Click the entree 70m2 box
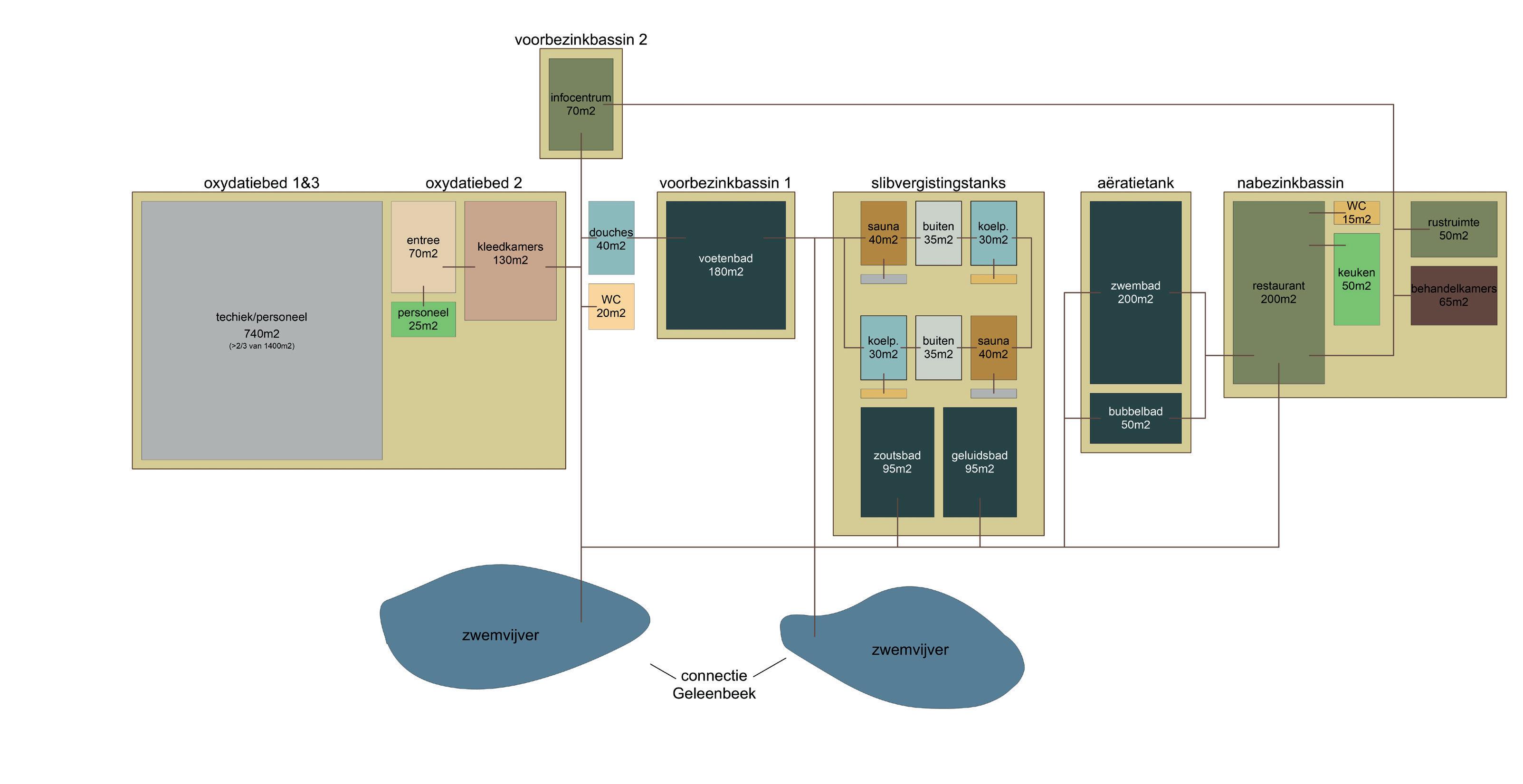 pyautogui.click(x=423, y=246)
